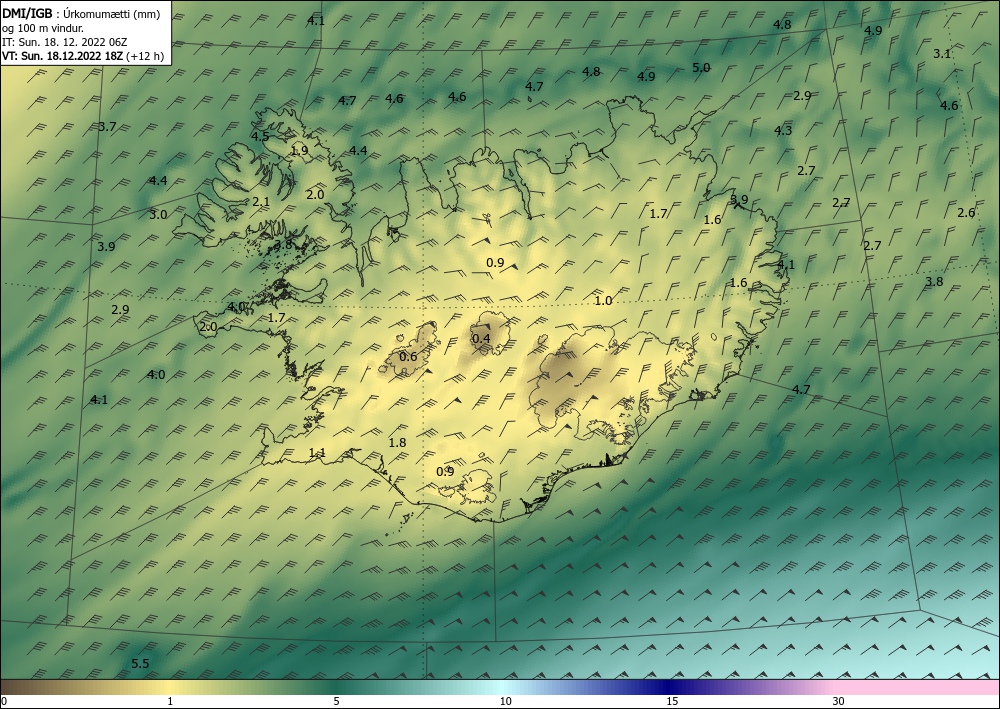Click the 1.0 value label on the map
1000x709 pixels.
click(x=603, y=301)
